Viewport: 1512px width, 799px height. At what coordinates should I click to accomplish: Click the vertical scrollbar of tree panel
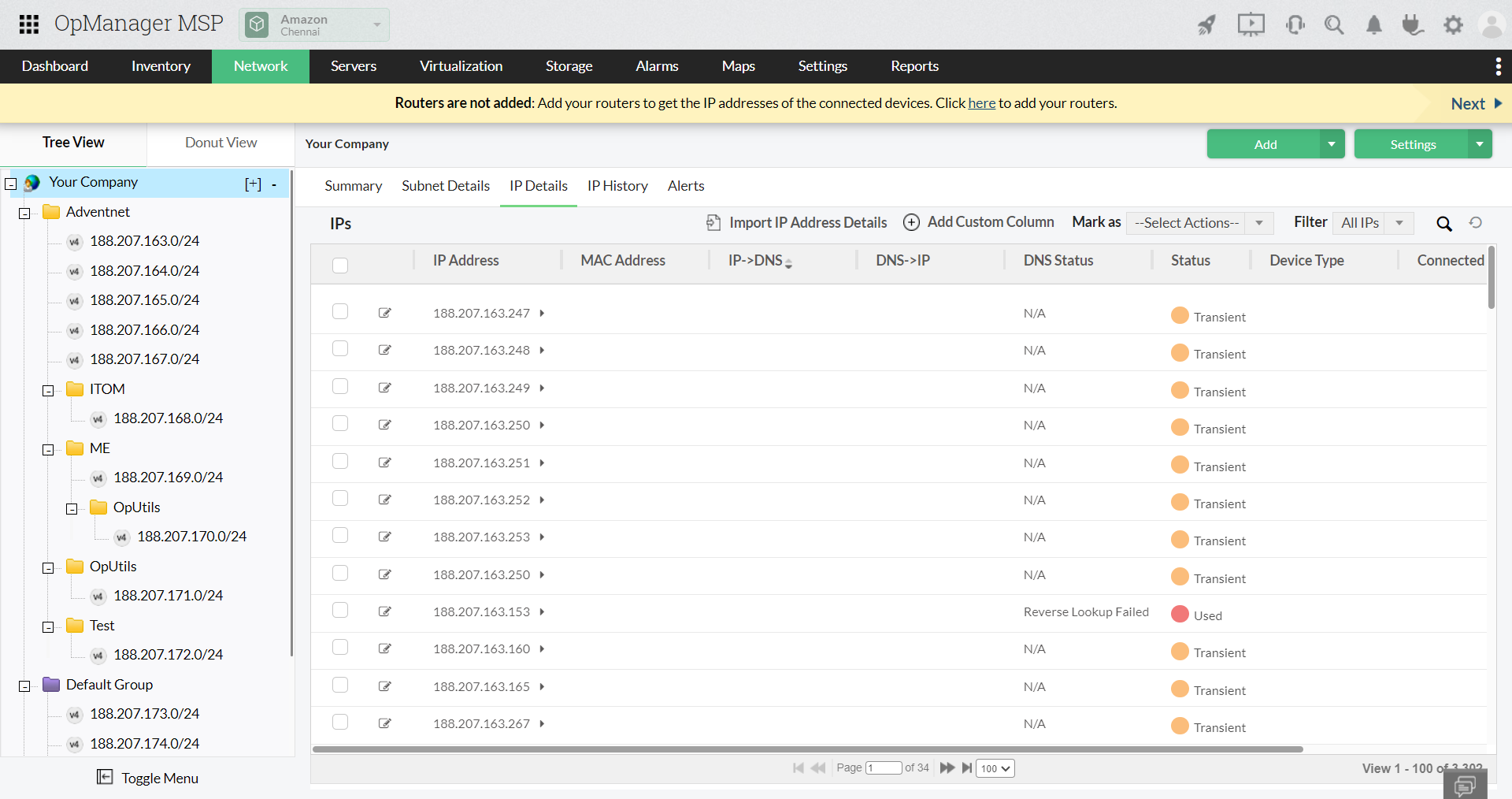point(291,413)
